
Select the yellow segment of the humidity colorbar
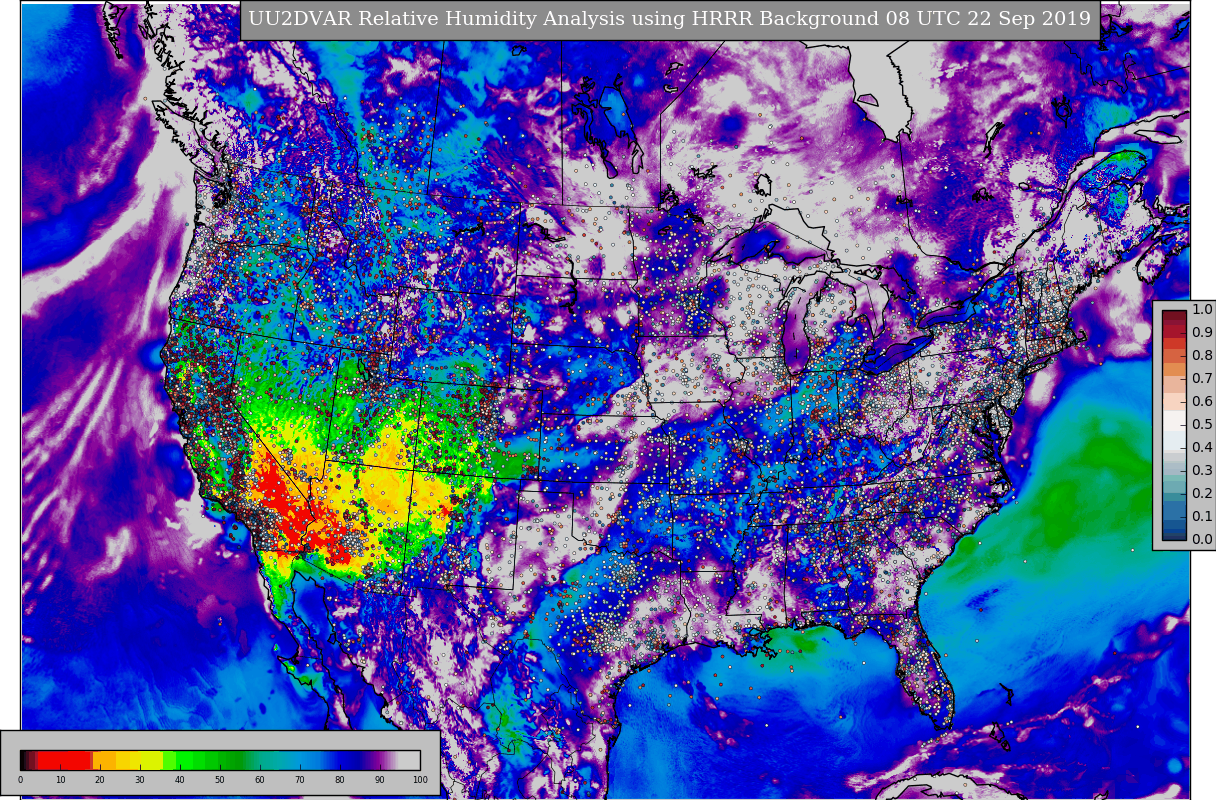tap(140, 760)
